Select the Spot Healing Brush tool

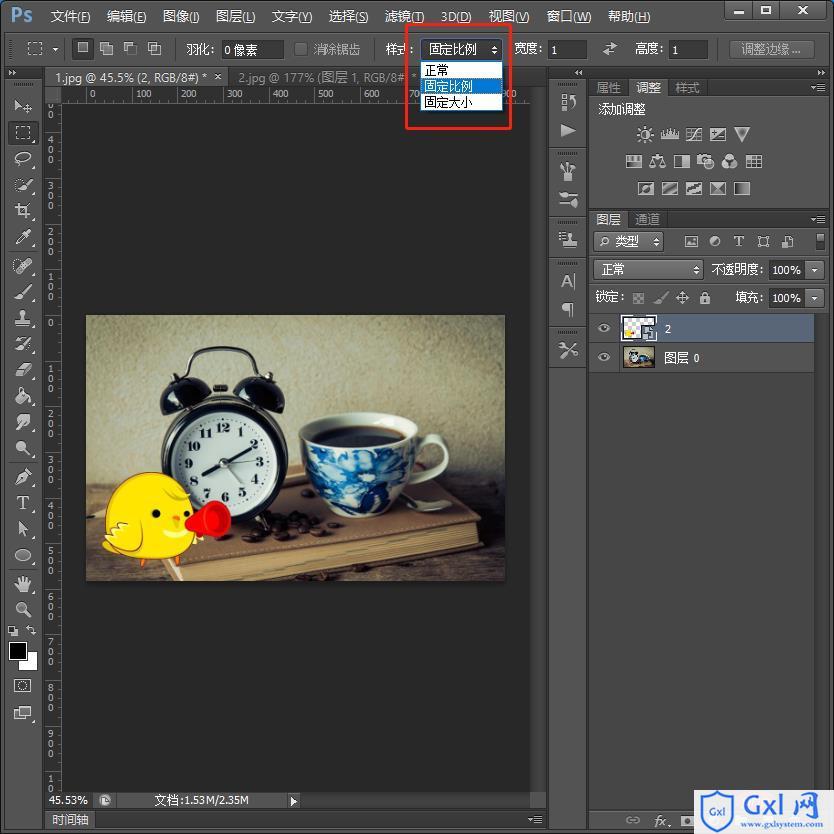[x=23, y=265]
